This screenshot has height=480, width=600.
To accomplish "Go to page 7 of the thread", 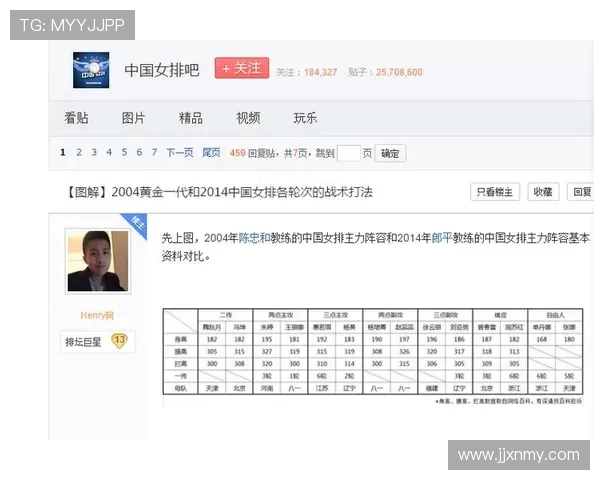I will click(155, 152).
